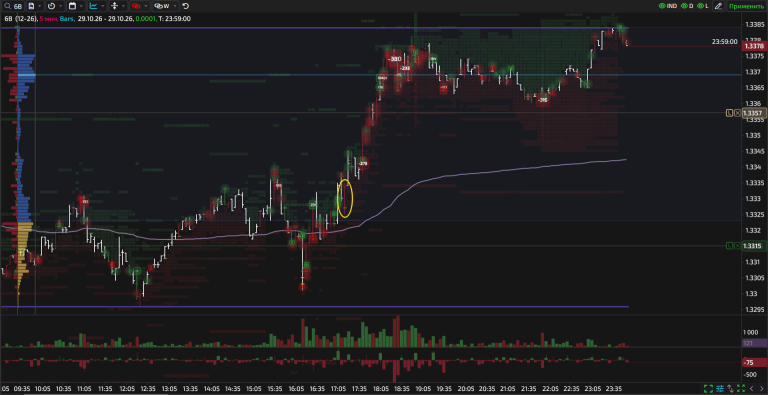This screenshot has width=768, height=395.
Task: Click the -500 label on the delta scale
Action: coord(750,375)
